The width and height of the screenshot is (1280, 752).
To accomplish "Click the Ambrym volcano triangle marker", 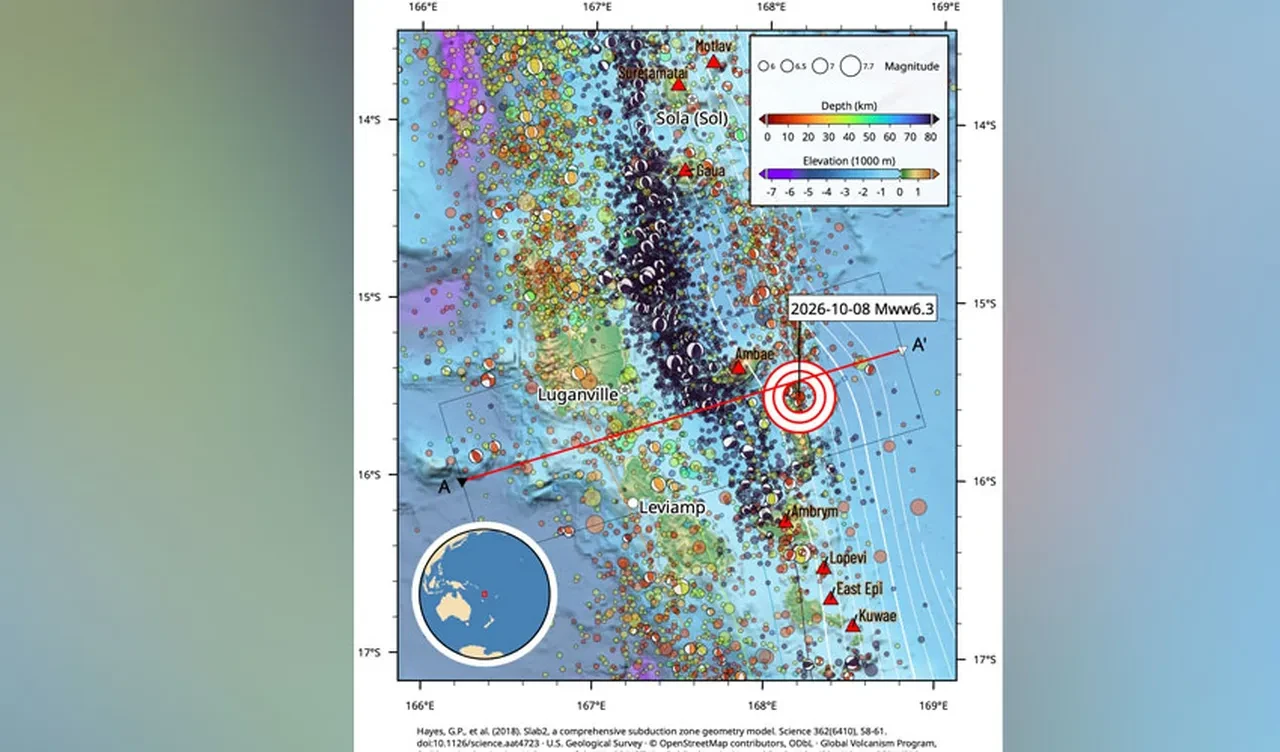I will click(785, 521).
